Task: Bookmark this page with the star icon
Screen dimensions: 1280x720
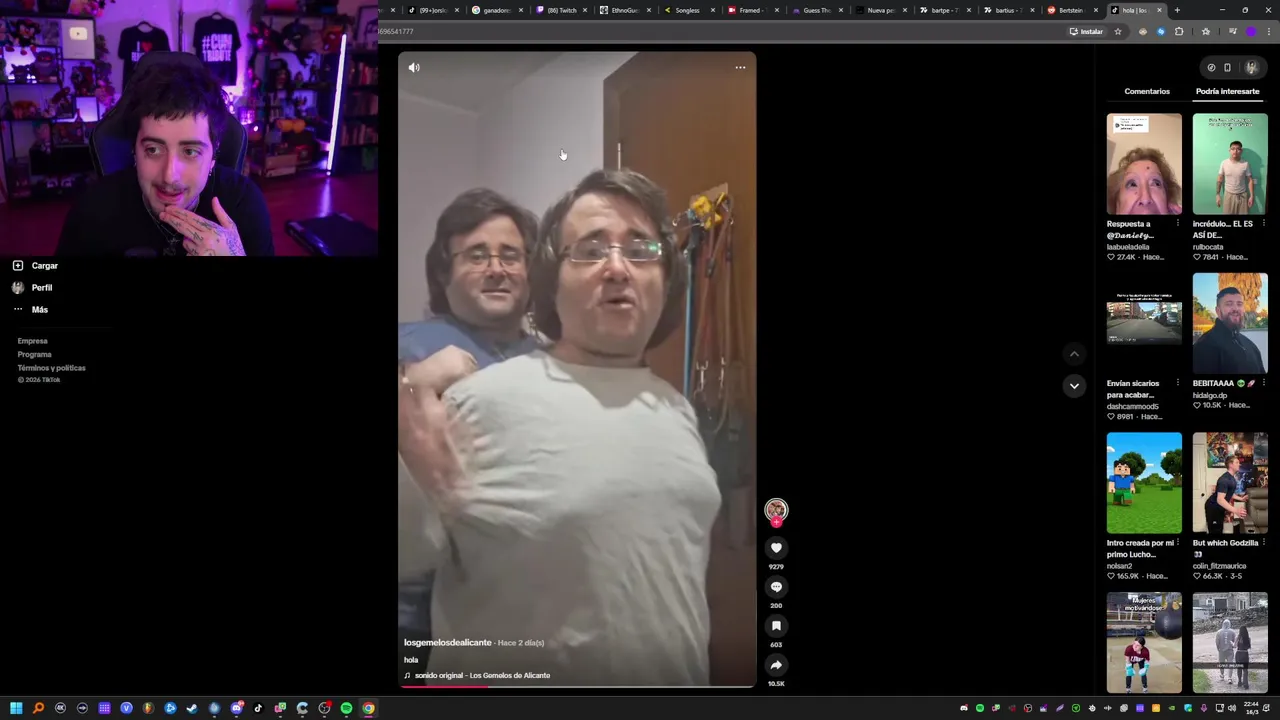Action: 1118,31
